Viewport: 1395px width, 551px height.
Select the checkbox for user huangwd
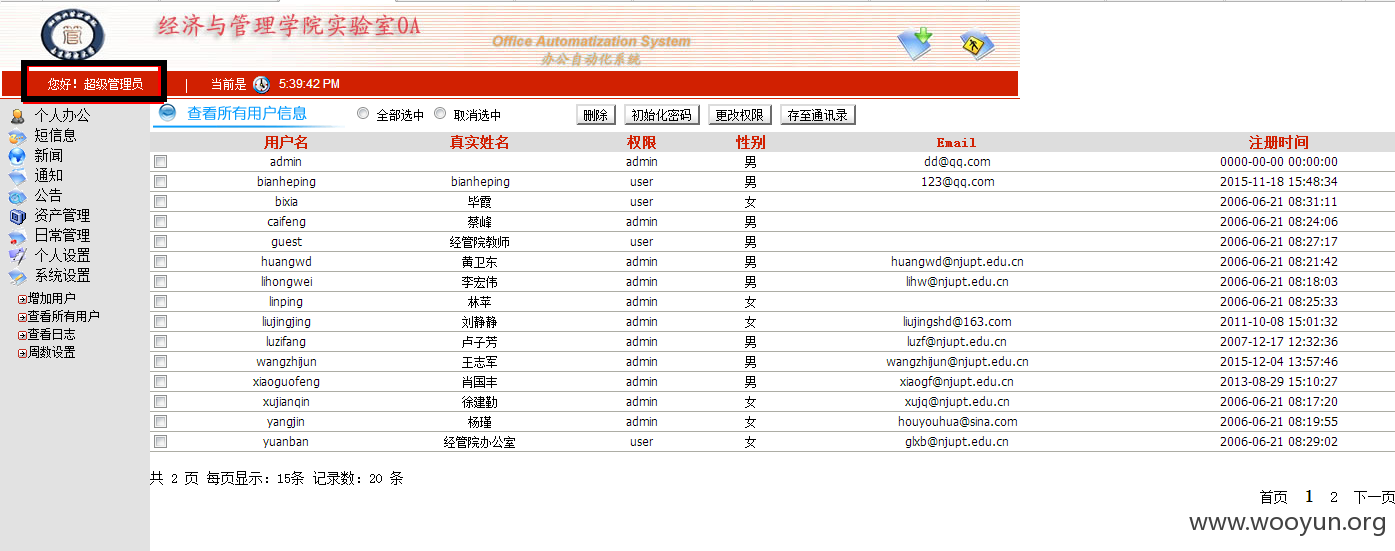[161, 262]
